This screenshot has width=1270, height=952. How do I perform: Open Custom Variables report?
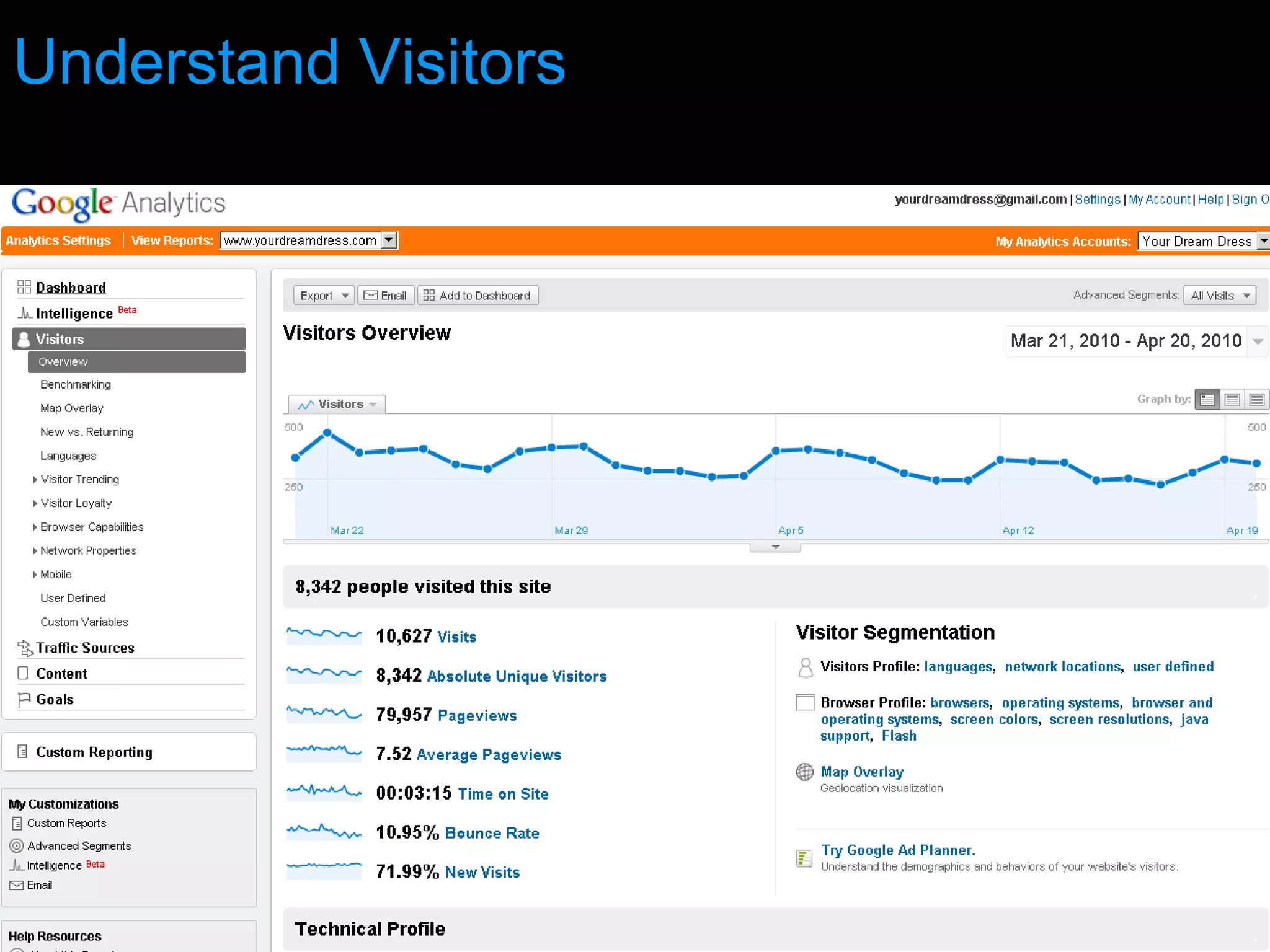pos(84,622)
